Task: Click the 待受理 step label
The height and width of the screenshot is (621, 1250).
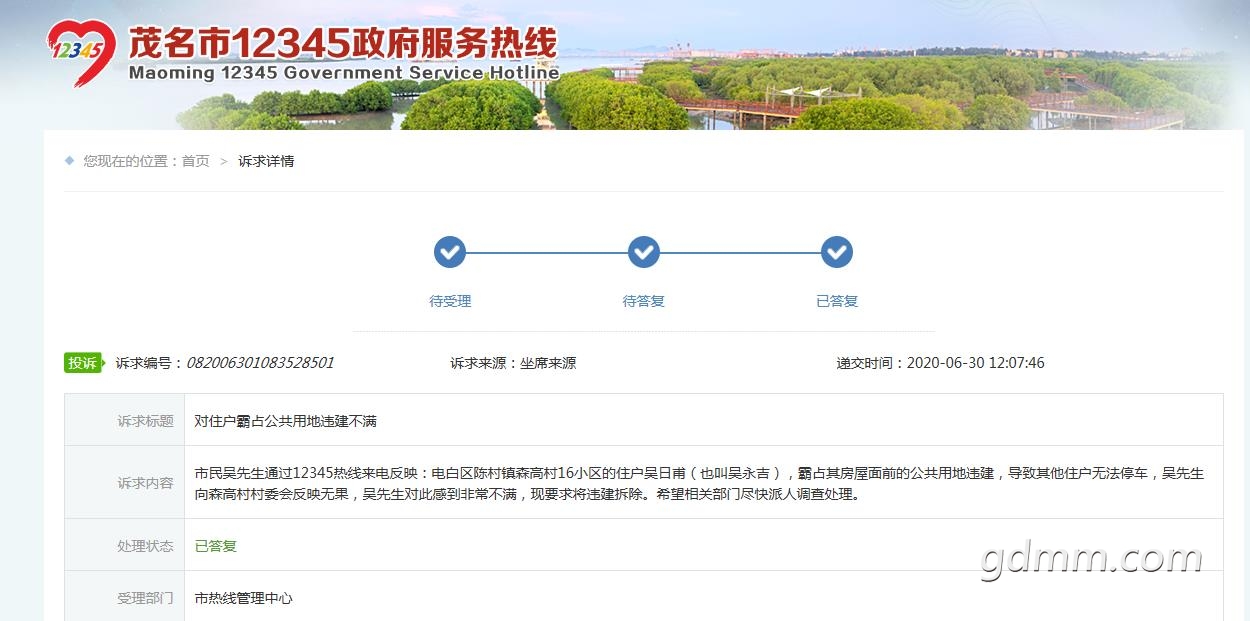Action: pyautogui.click(x=450, y=301)
